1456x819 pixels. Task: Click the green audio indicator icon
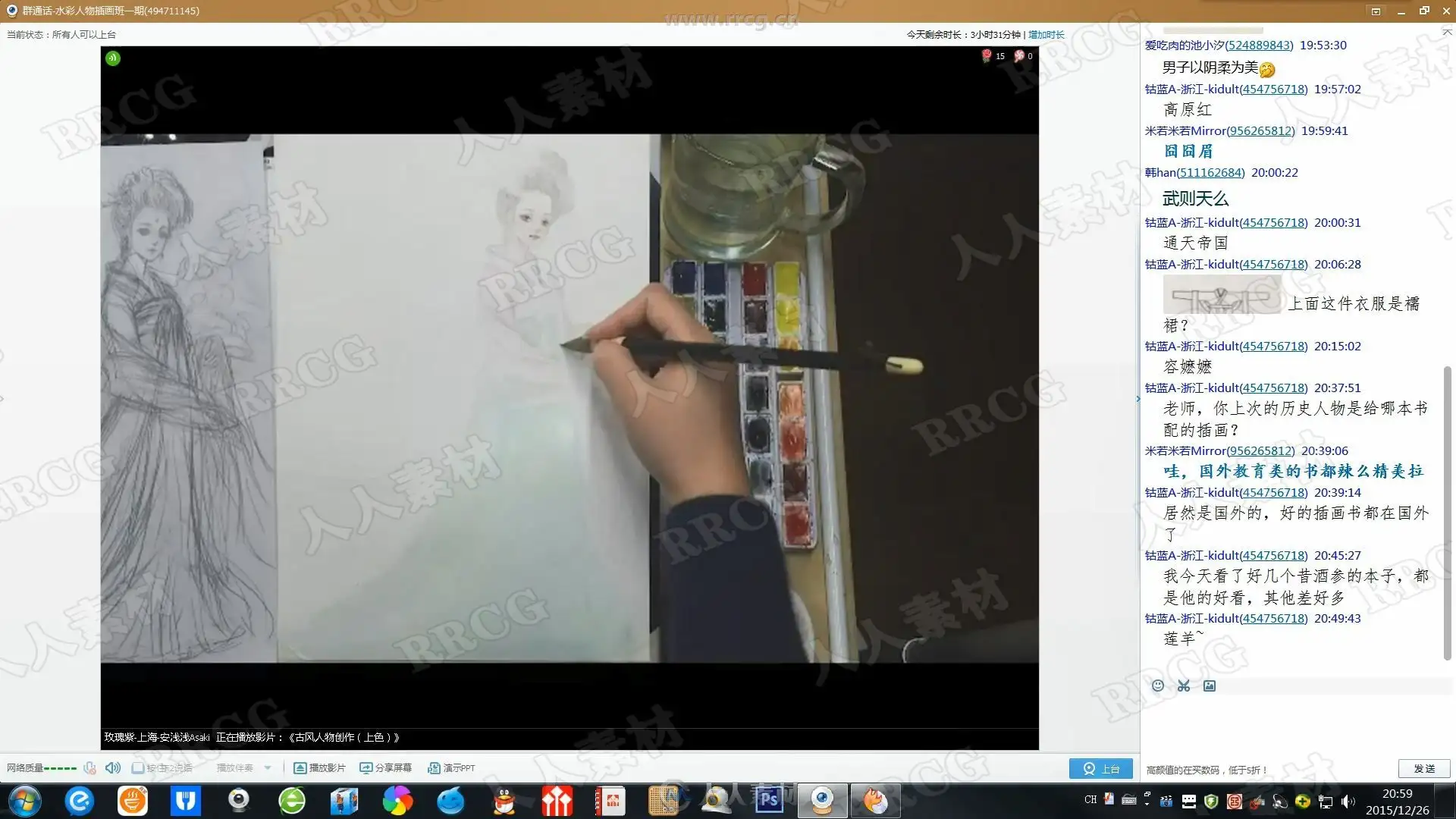[113, 58]
